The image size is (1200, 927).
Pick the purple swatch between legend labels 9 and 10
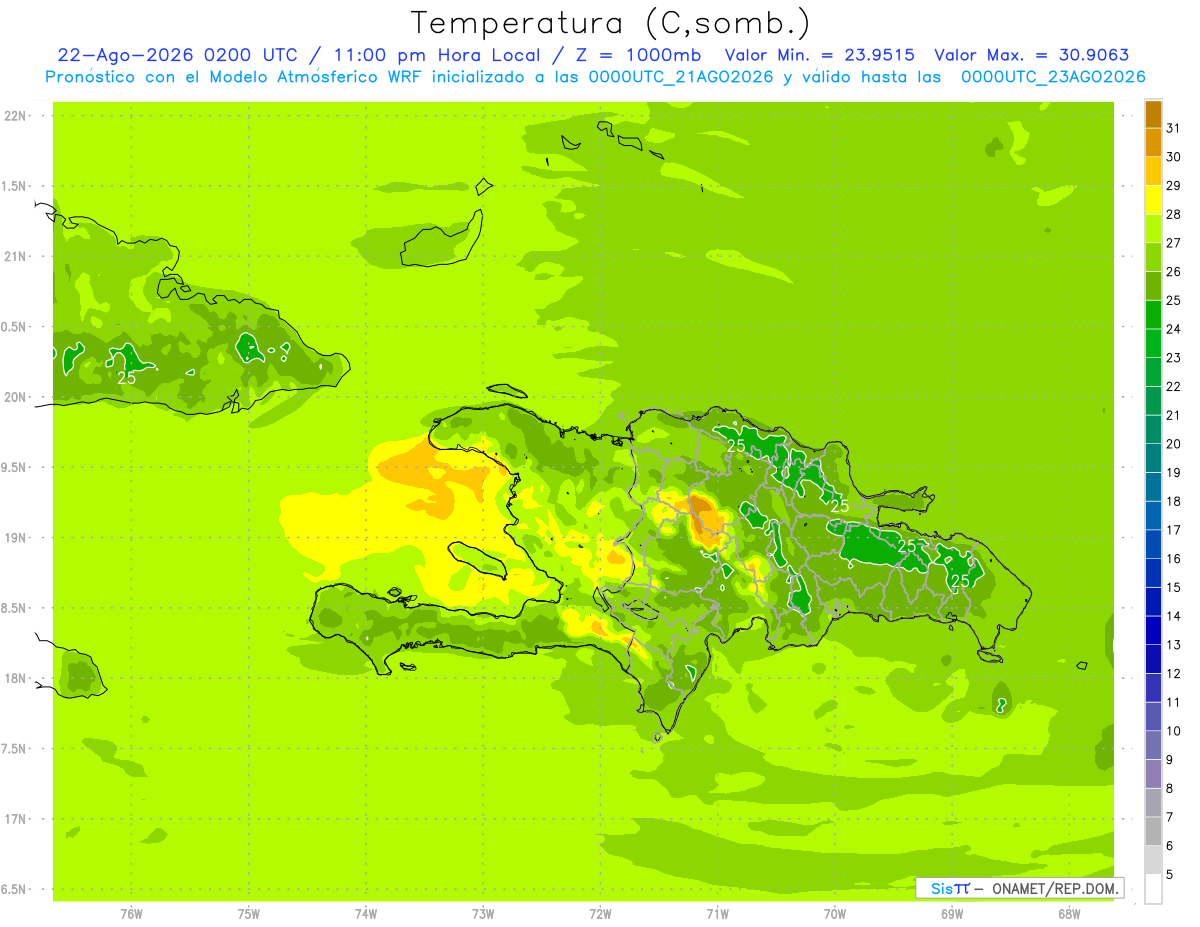1153,745
